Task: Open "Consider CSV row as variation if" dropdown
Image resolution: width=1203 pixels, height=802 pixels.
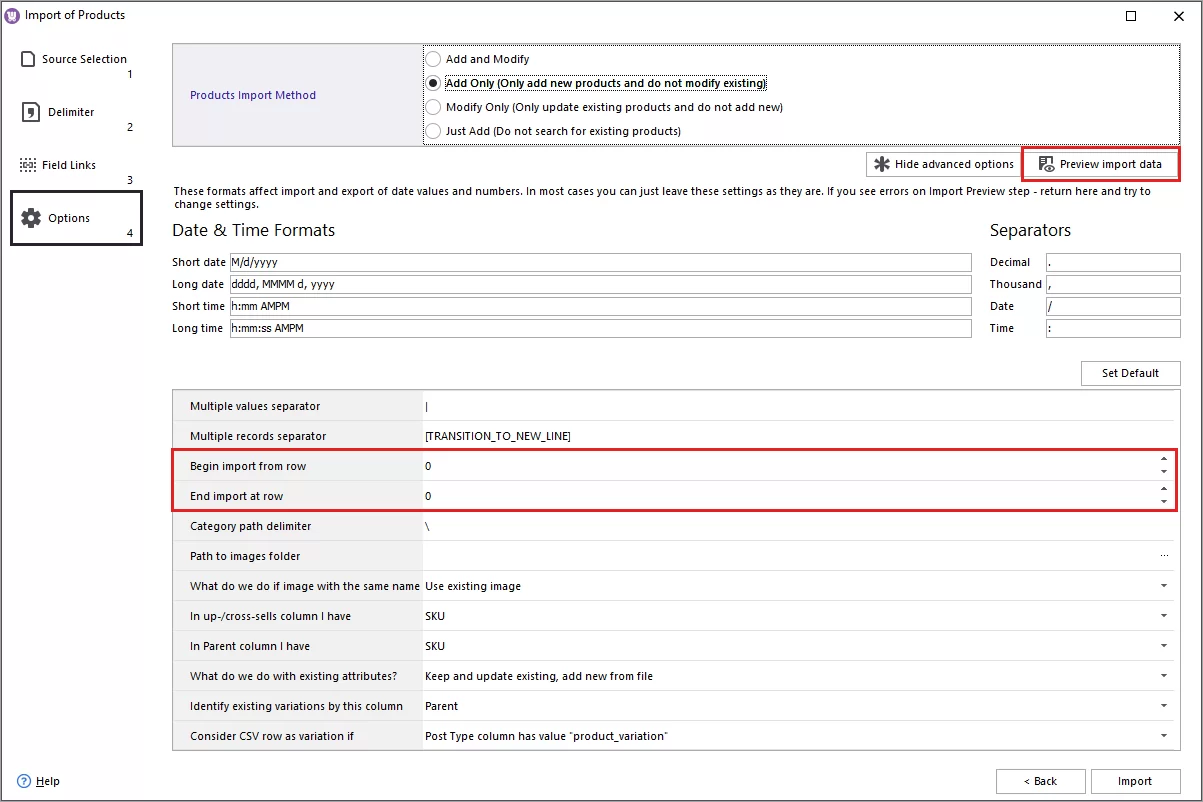Action: pos(1163,736)
